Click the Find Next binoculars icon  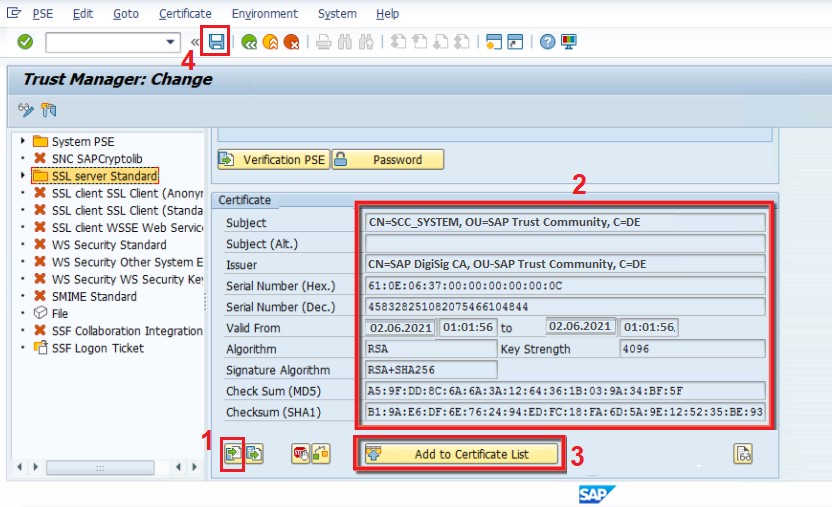tap(366, 41)
